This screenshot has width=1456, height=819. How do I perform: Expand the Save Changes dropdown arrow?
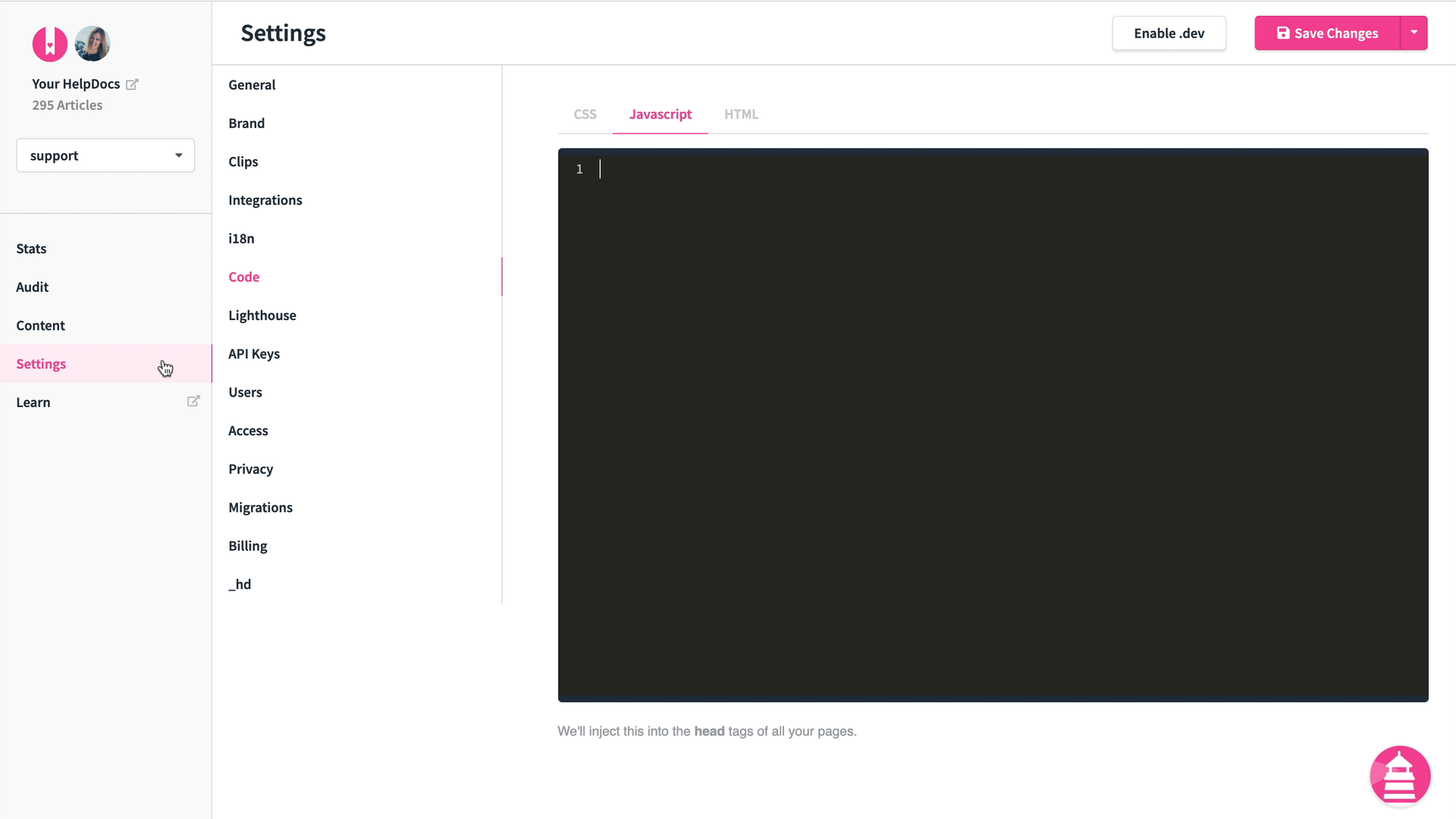pos(1414,33)
